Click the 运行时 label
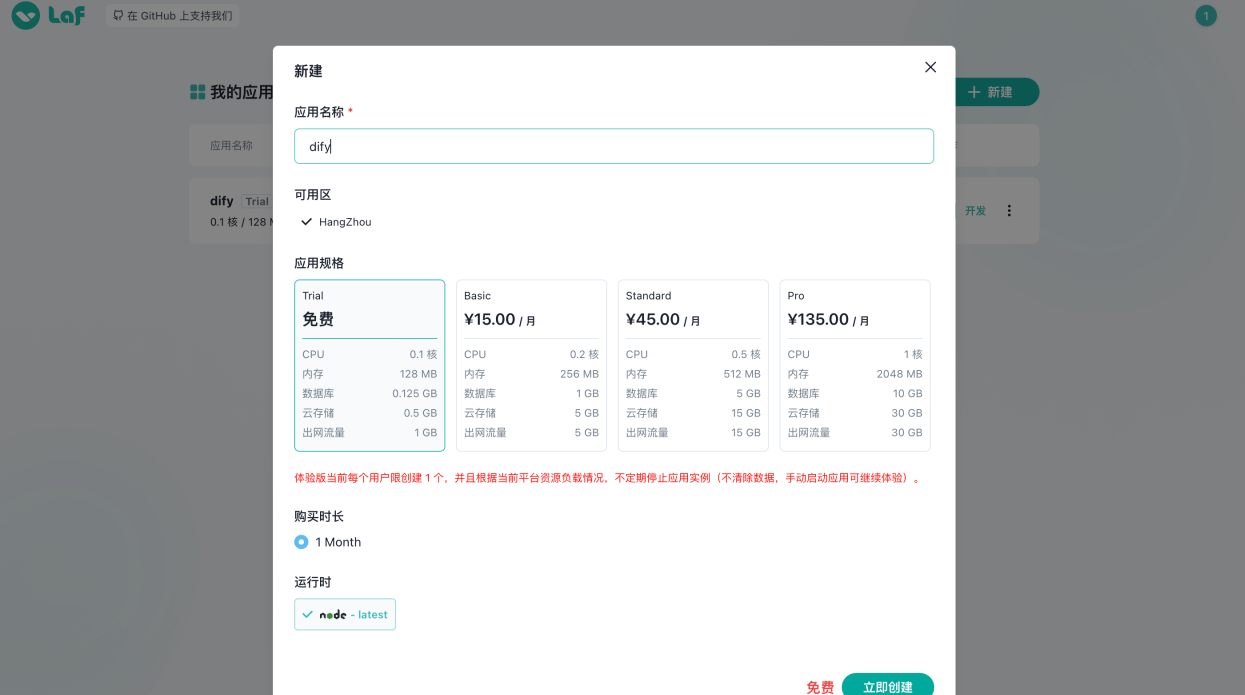 (312, 582)
